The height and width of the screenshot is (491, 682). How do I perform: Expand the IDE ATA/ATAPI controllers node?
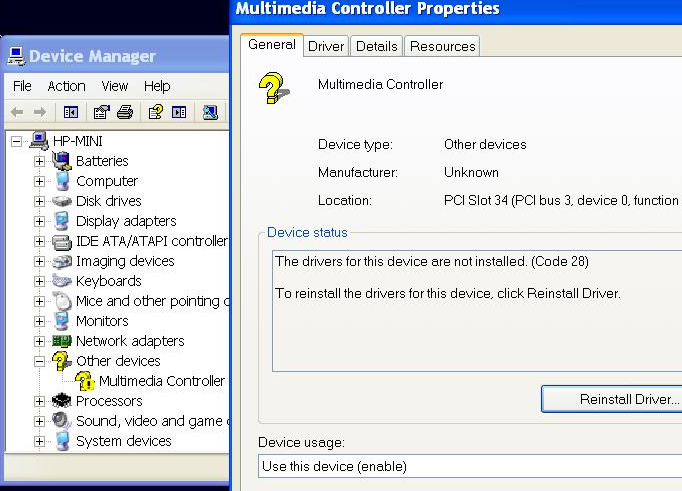[x=39, y=241]
